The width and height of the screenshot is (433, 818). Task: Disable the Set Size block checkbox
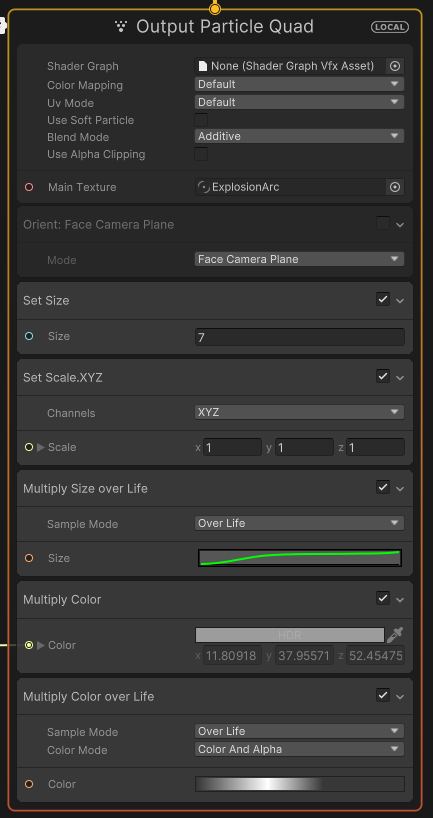pyautogui.click(x=383, y=299)
